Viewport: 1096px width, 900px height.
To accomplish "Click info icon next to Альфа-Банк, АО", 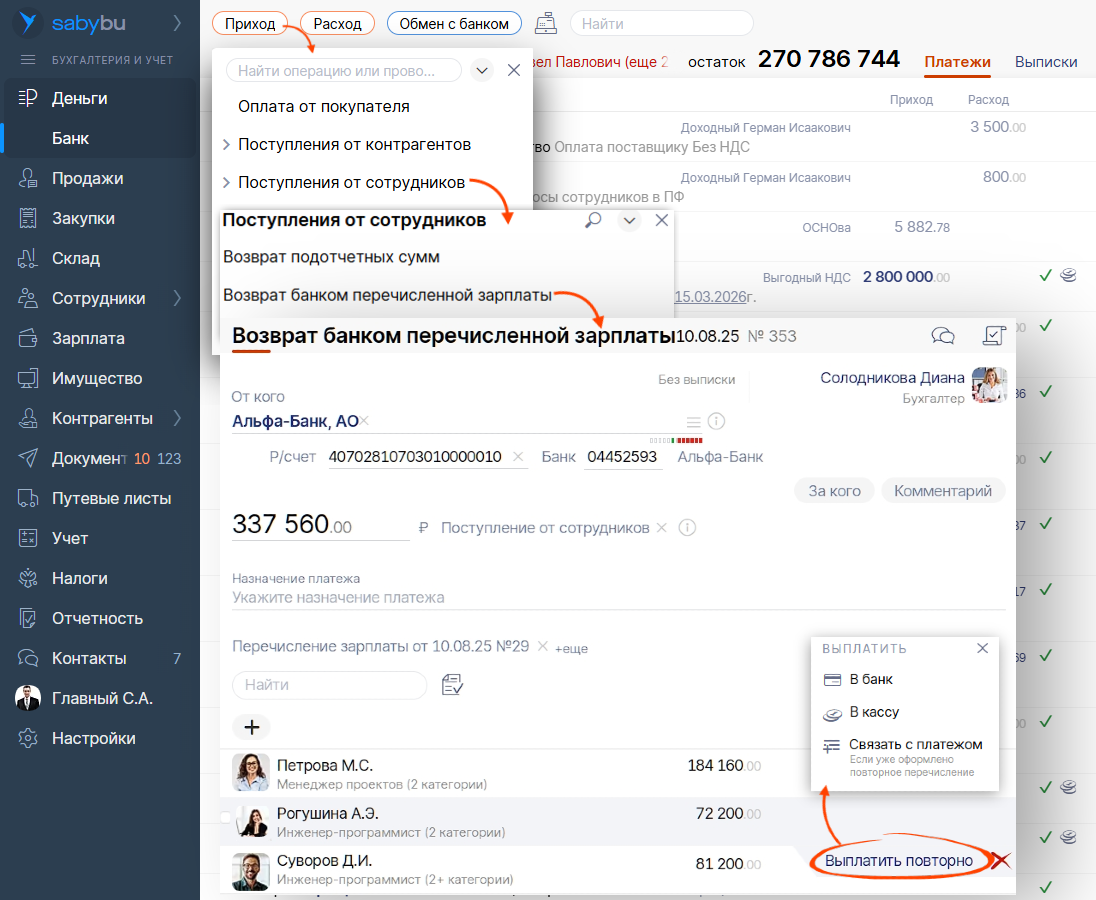I will click(x=716, y=421).
